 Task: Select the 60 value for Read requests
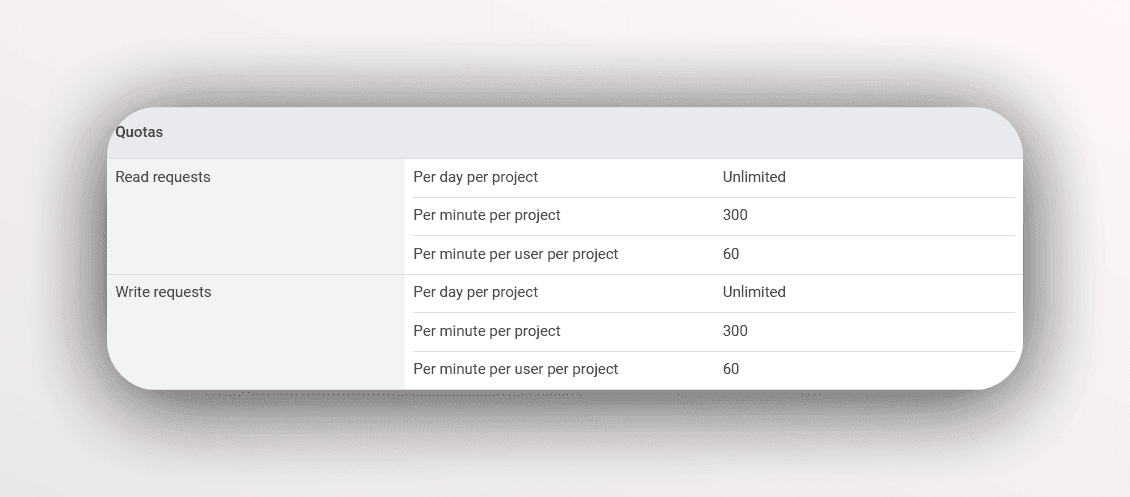pos(731,254)
